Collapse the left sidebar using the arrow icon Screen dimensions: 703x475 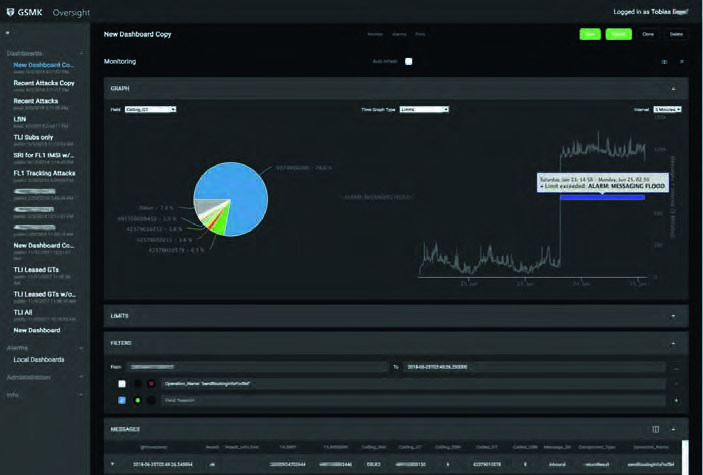click(8, 33)
